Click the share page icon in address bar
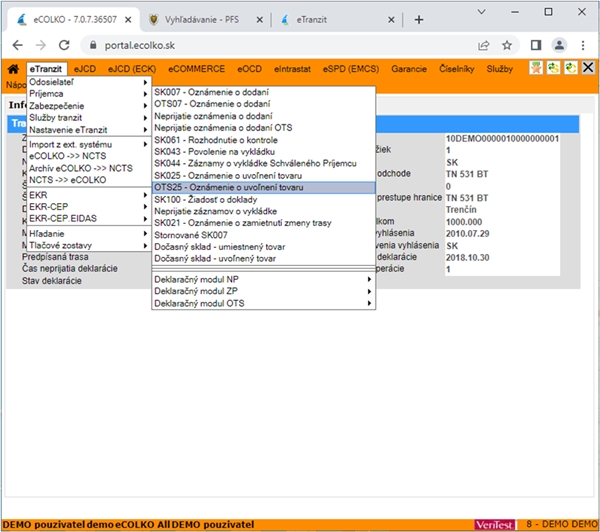 [484, 45]
